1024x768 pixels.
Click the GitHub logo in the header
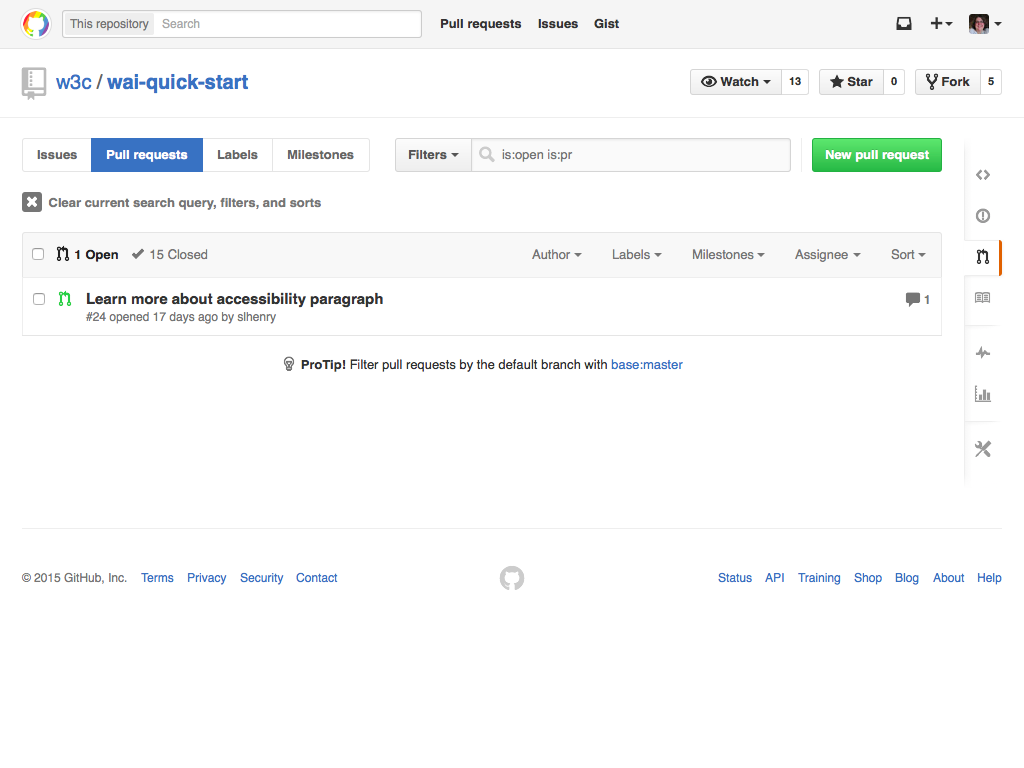tap(36, 24)
